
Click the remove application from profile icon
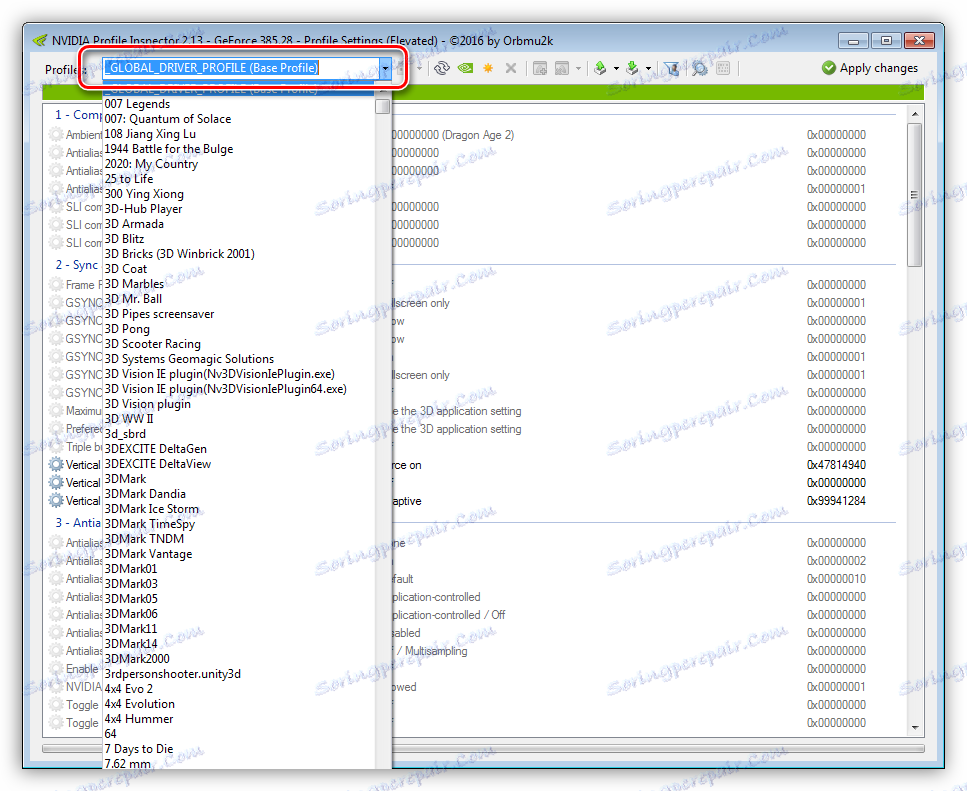pyautogui.click(x=562, y=68)
